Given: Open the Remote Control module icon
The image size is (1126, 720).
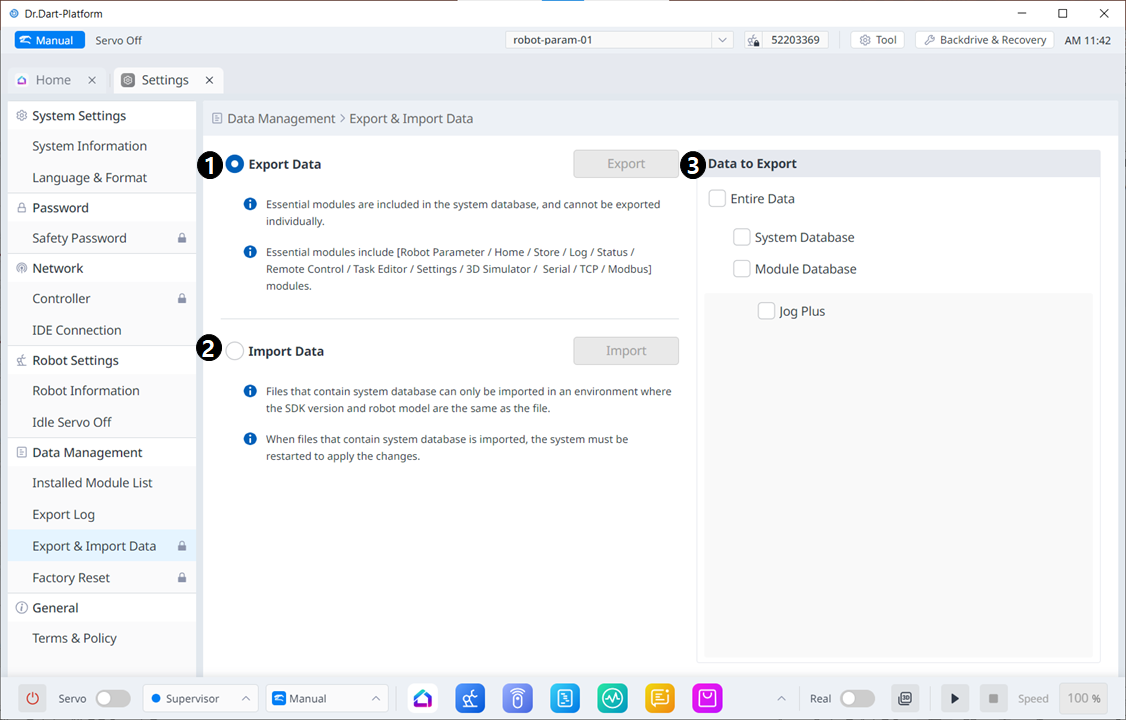Looking at the screenshot, I should click(x=517, y=698).
